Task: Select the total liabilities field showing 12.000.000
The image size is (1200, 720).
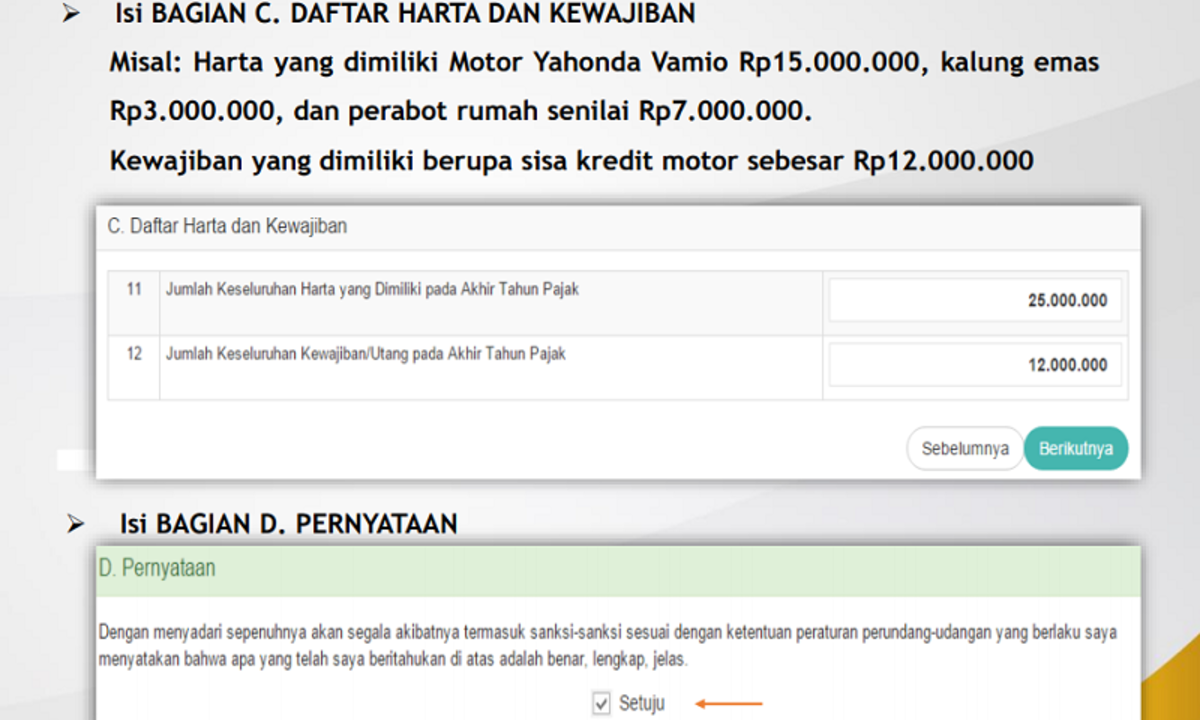Action: point(975,365)
